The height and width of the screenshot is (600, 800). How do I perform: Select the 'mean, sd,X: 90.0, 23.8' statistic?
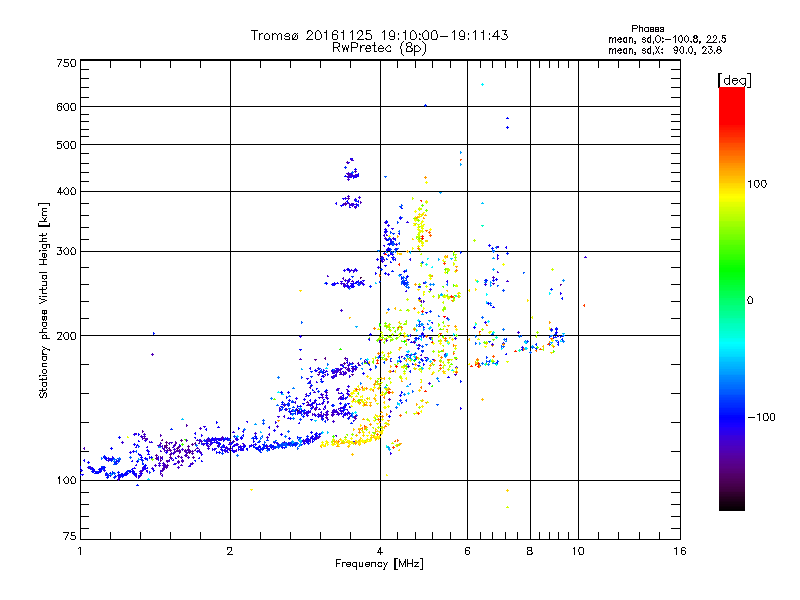(x=665, y=50)
